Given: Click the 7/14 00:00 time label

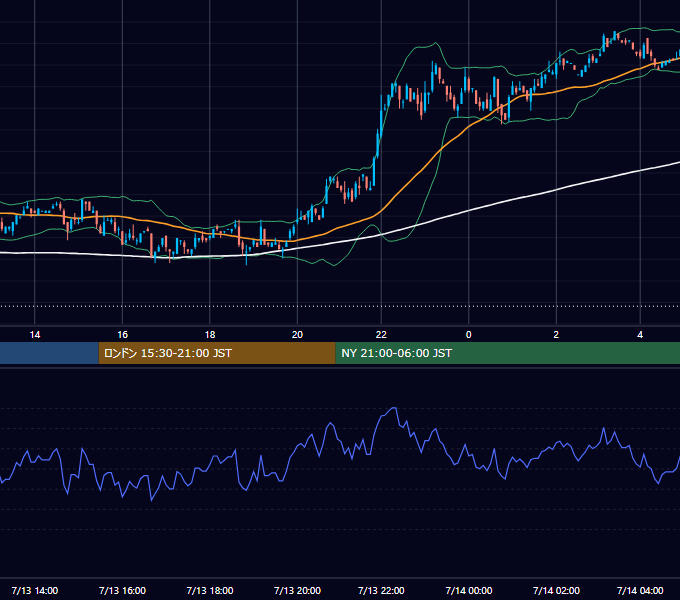Looking at the screenshot, I should tap(469, 590).
